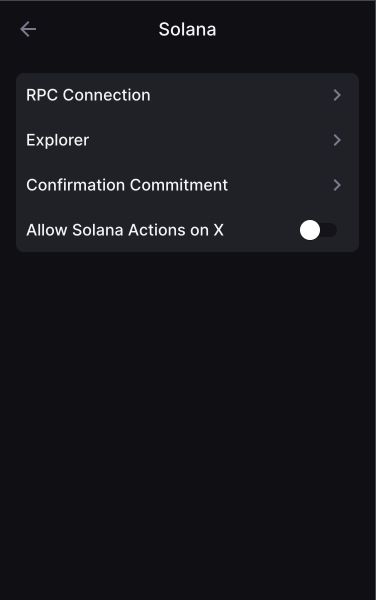Viewport: 376px width, 600px height.
Task: Return to the previous settings screen via the header arrow
Action: (28, 29)
